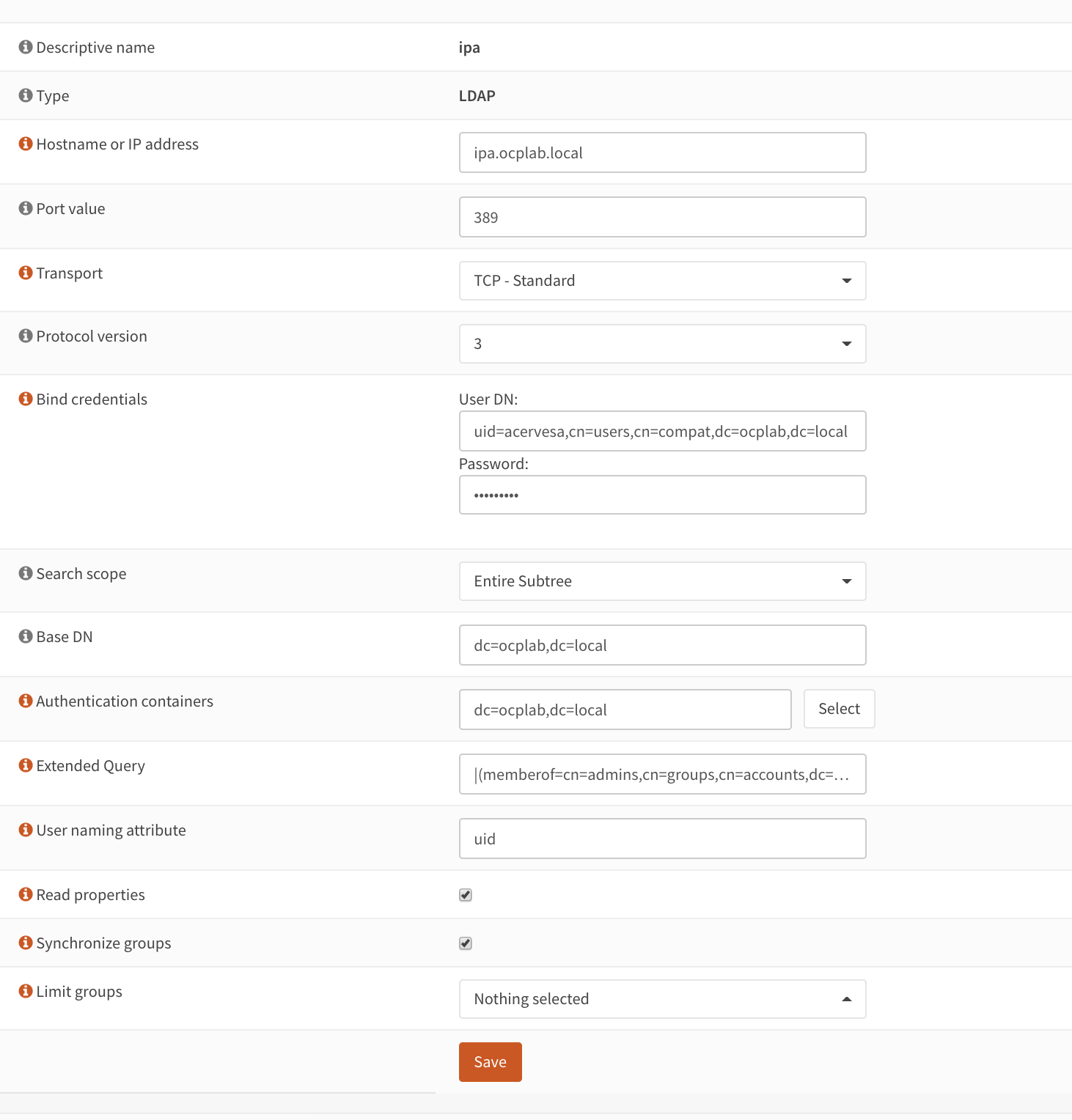1072x1120 pixels.
Task: Show Search scope help icon
Action: tap(26, 573)
